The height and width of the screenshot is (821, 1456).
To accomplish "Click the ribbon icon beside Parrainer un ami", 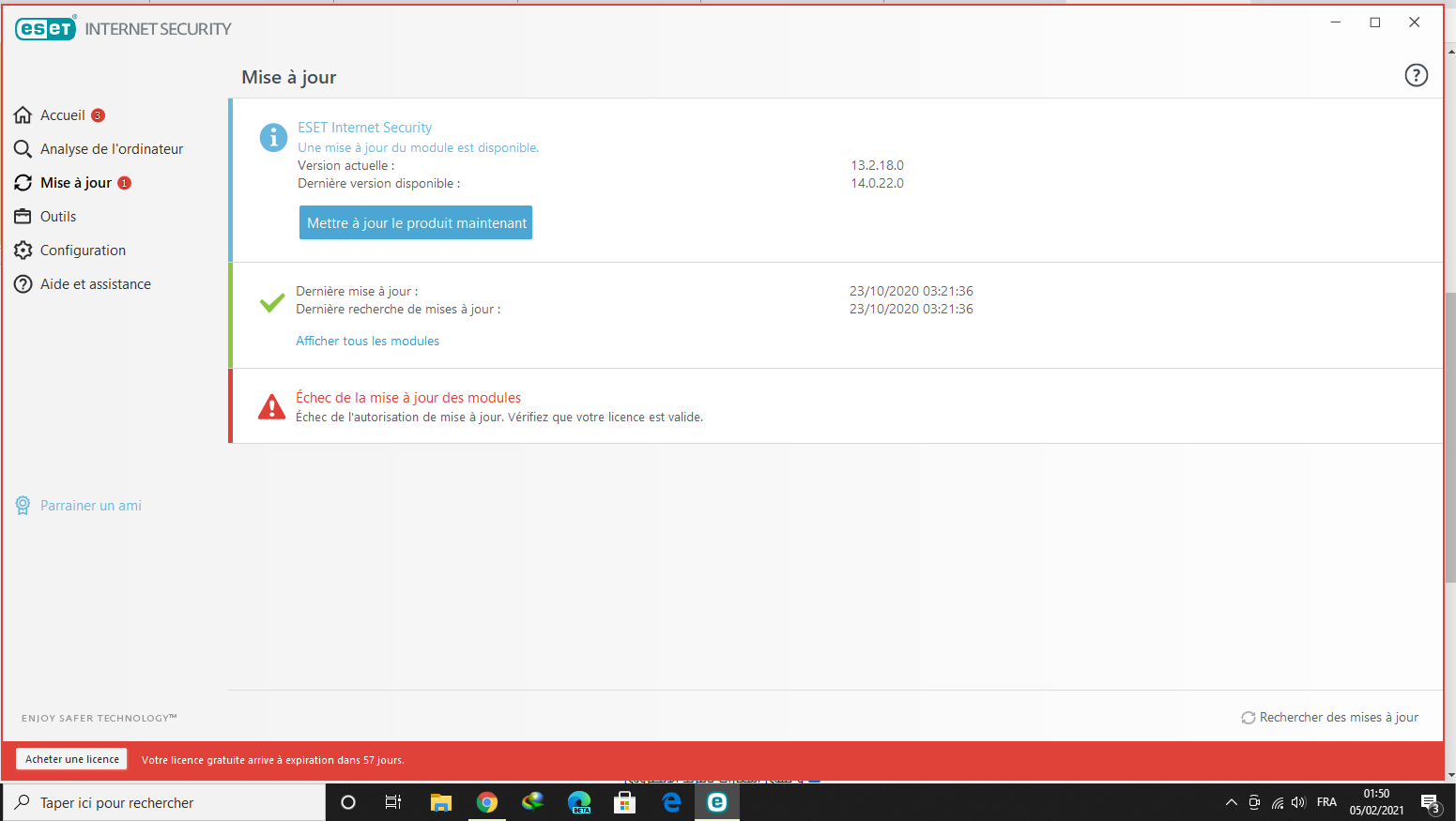I will pos(23,506).
